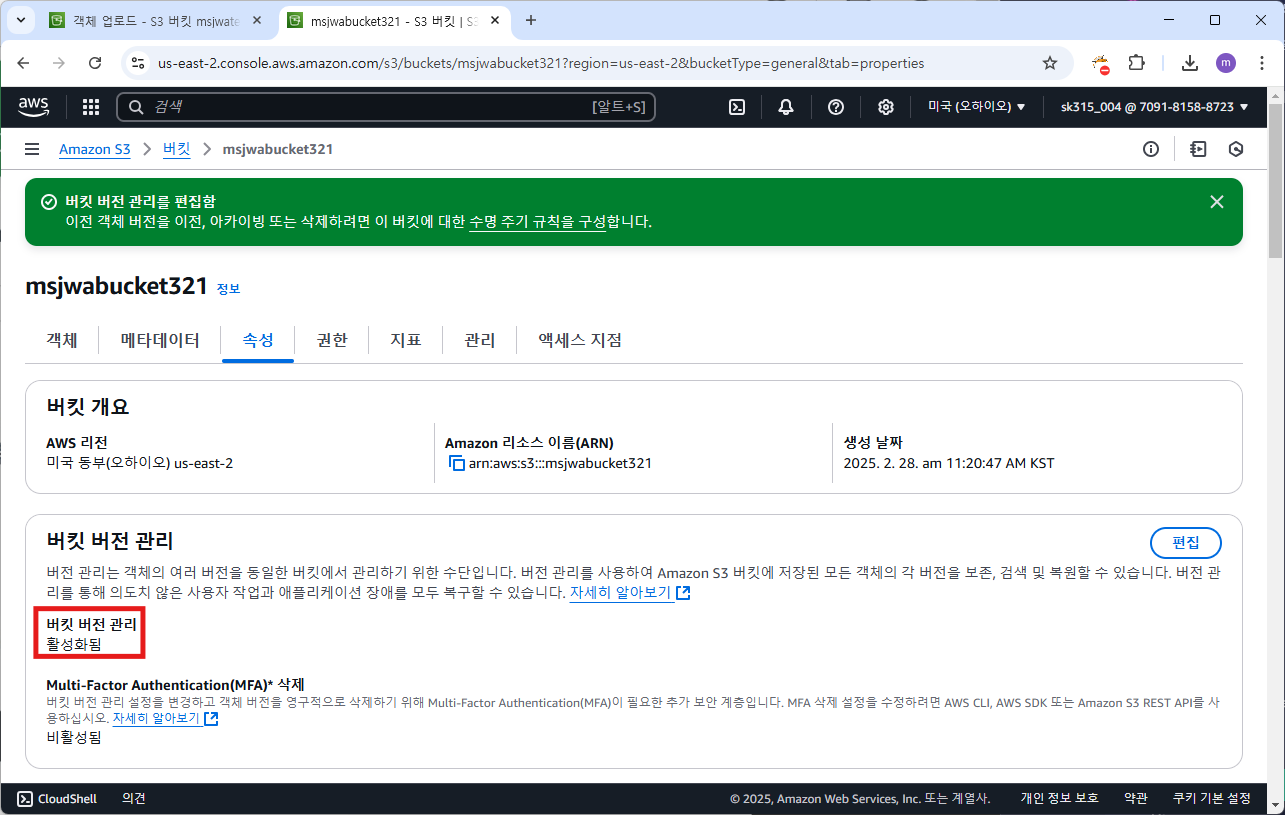Switch to the 권한 tab
Viewport: 1285px width, 815px height.
click(332, 340)
